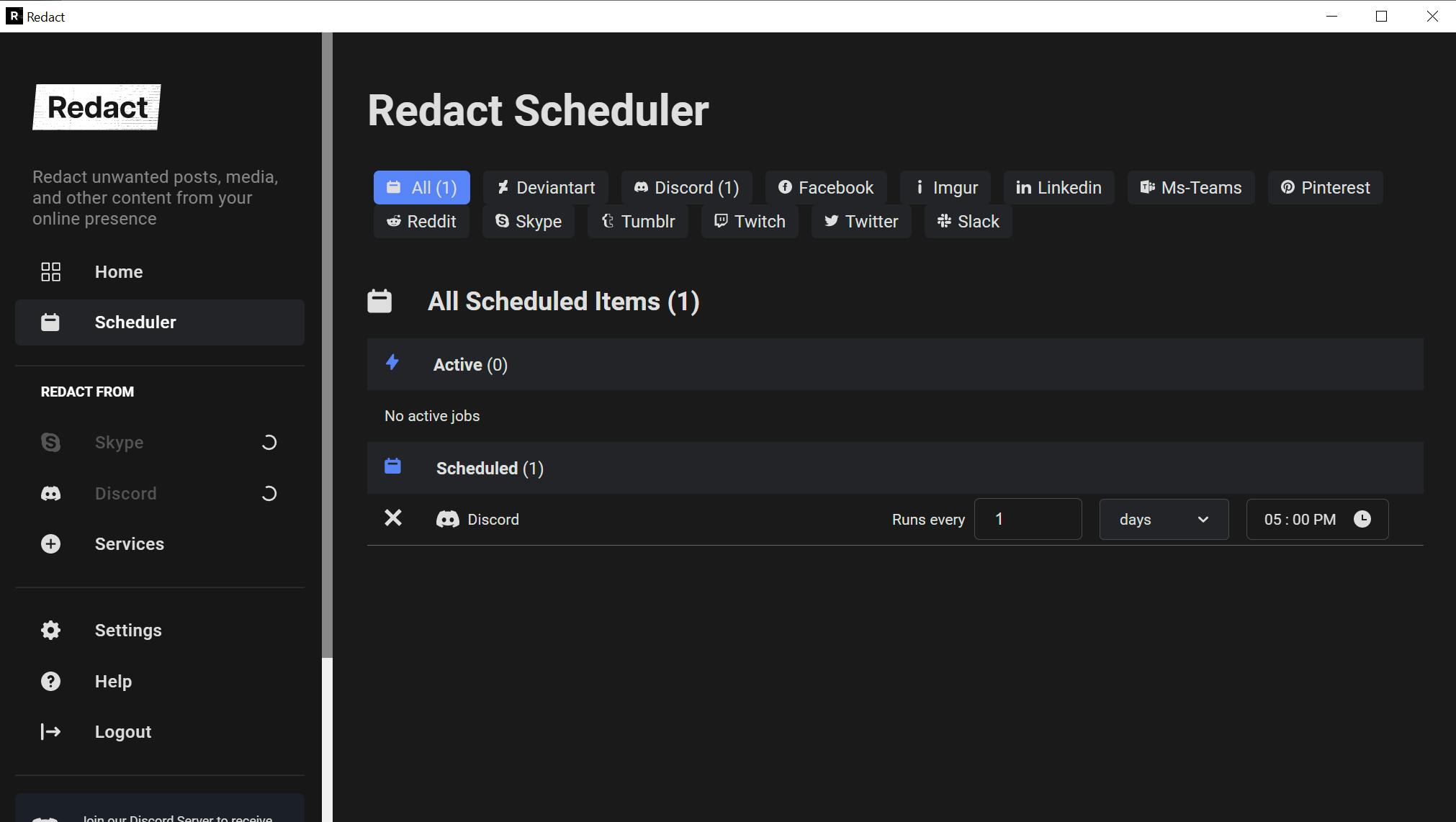
Task: Open Help from the sidebar
Action: pyautogui.click(x=160, y=682)
